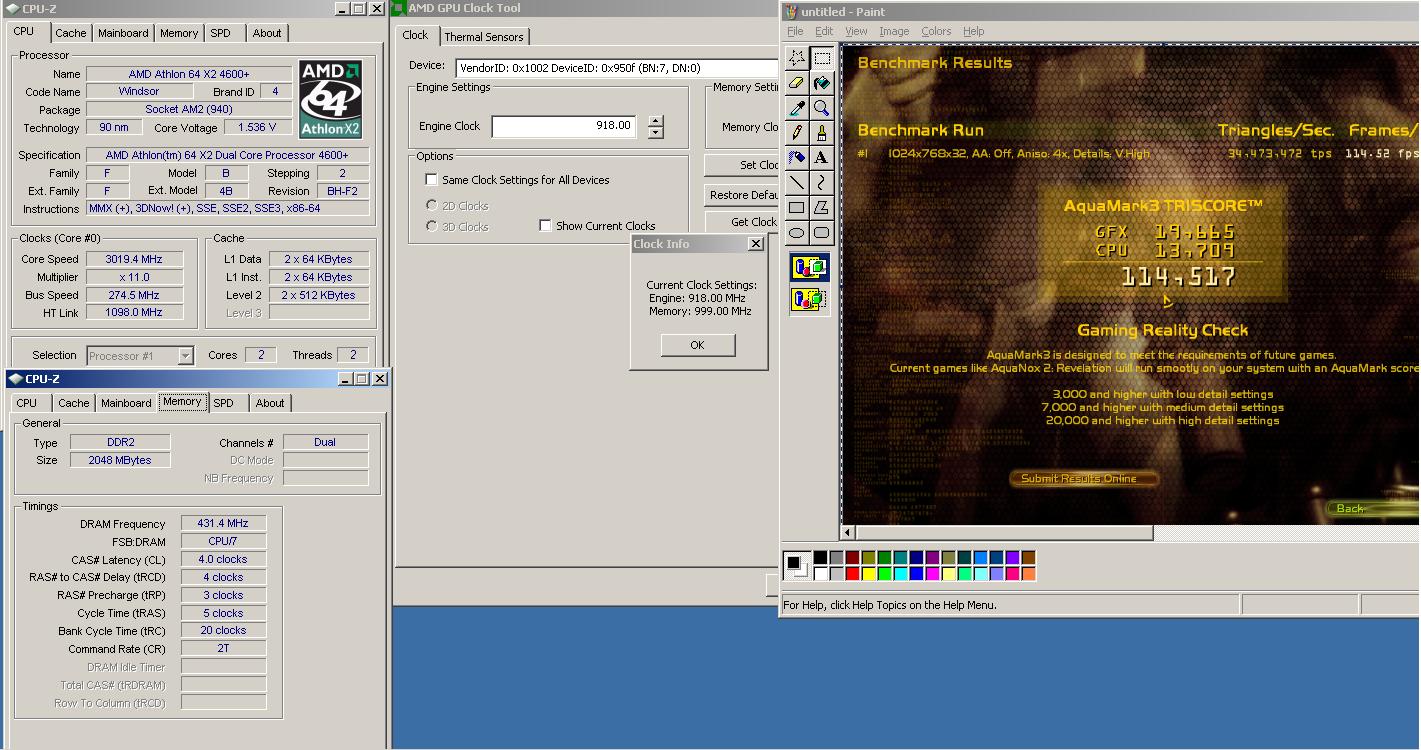This screenshot has height=750, width=1421.
Task: Tick Same Clock Settings for All Devices
Action: [x=431, y=180]
